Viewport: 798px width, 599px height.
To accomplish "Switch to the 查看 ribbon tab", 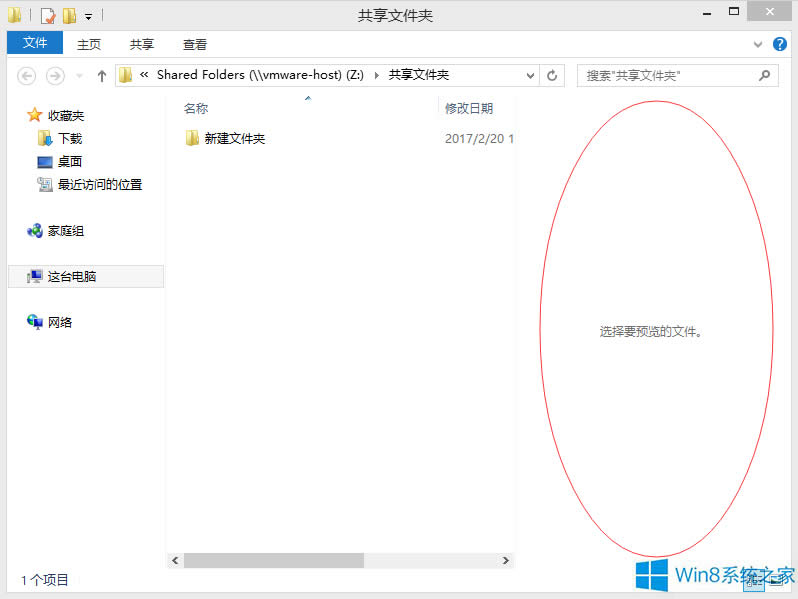I will 195,44.
